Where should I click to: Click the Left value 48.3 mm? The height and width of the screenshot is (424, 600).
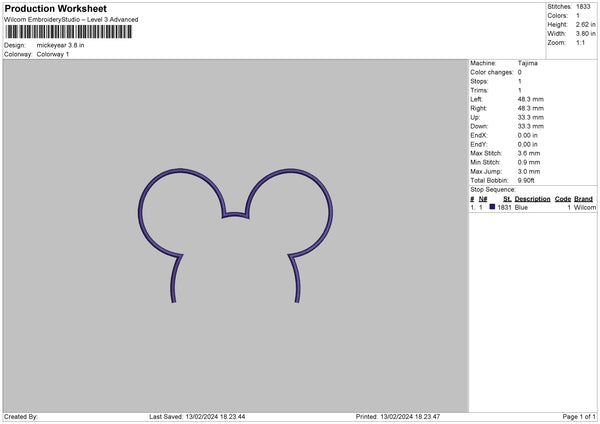point(530,99)
